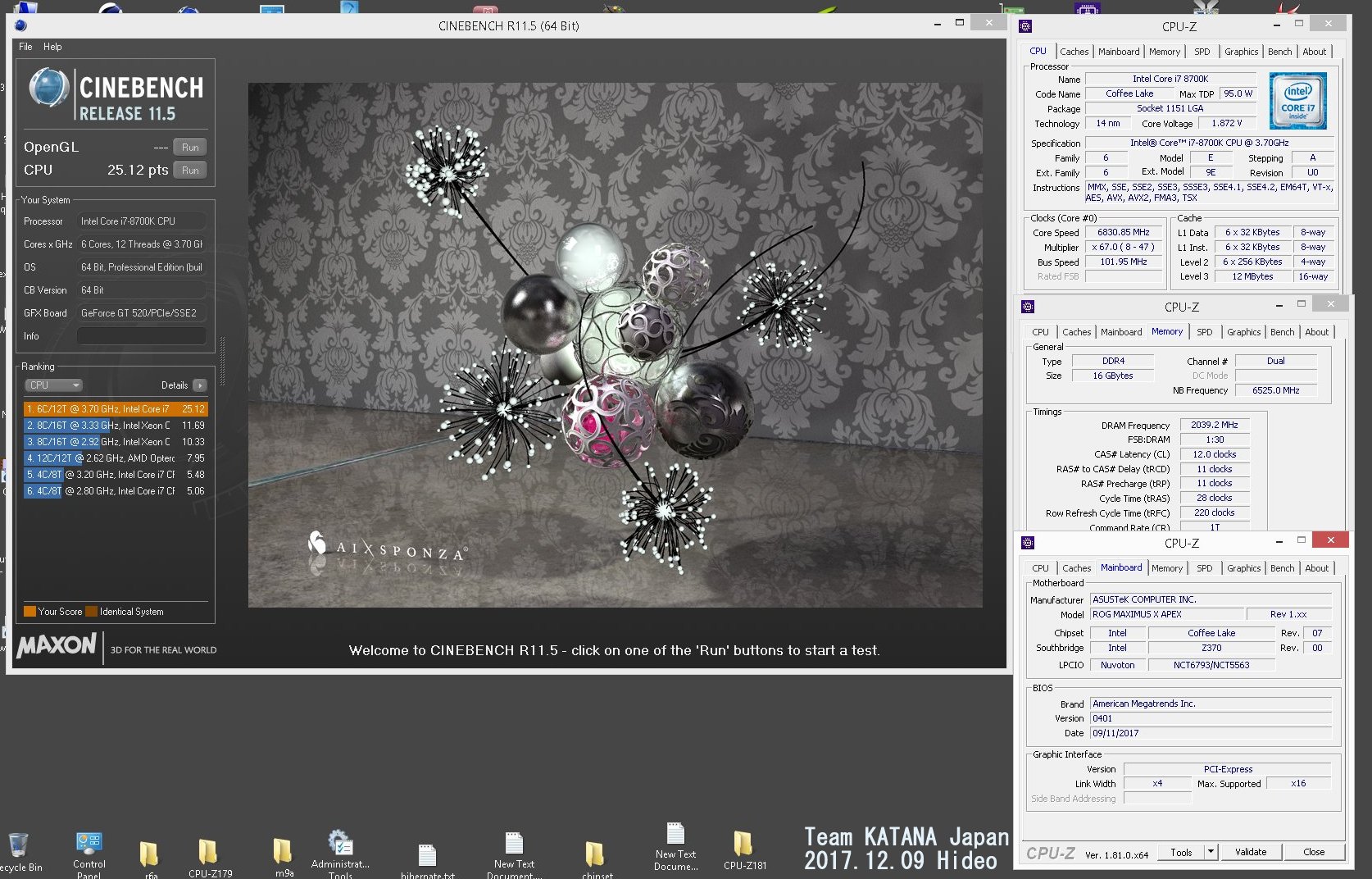Image resolution: width=1372 pixels, height=879 pixels.
Task: Click the Cinebench Release 11.5 logo
Action: tap(116, 95)
